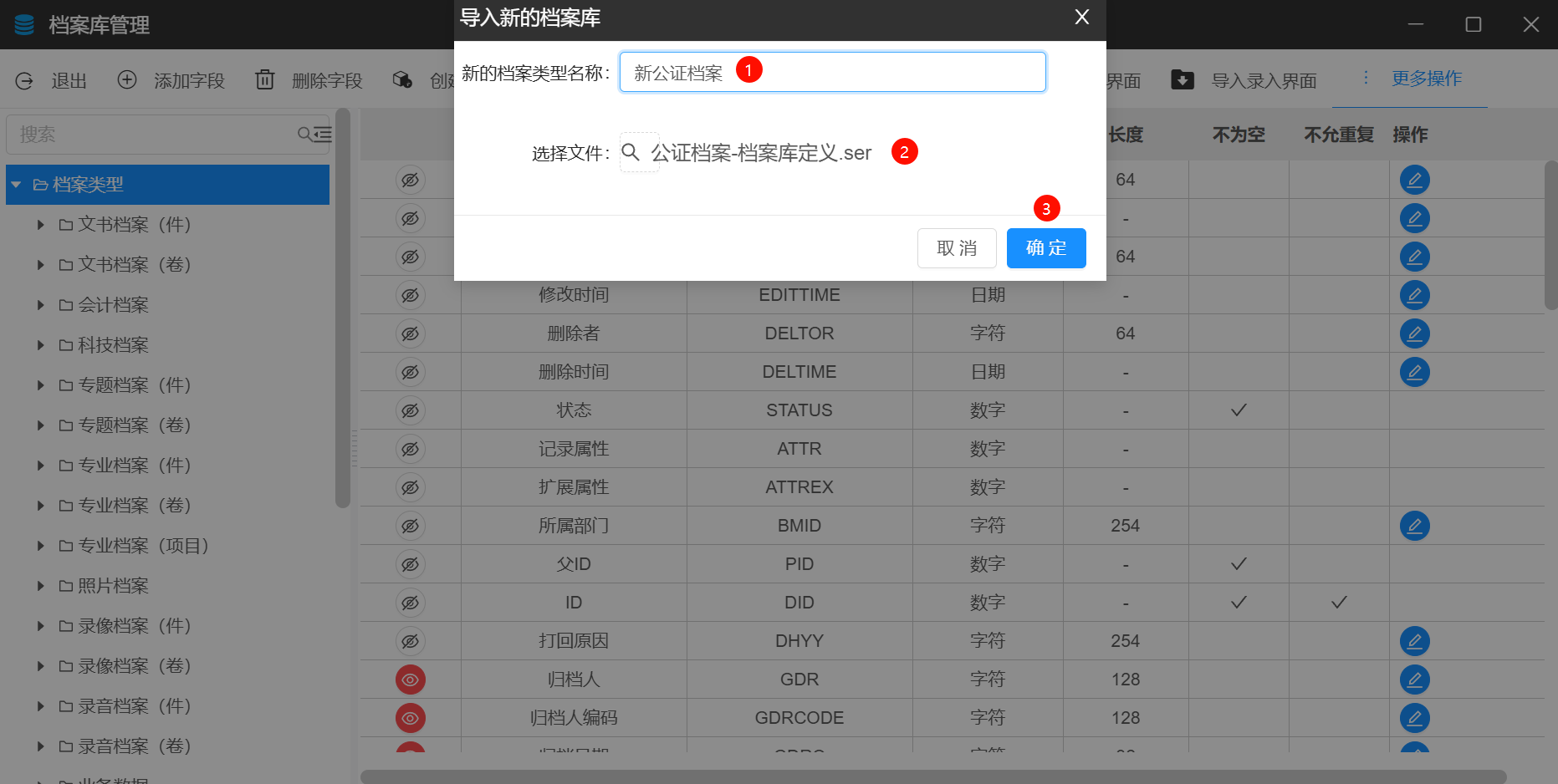Click the edit icon for 打回原因 row
This screenshot has height=784, width=1558.
(1414, 641)
